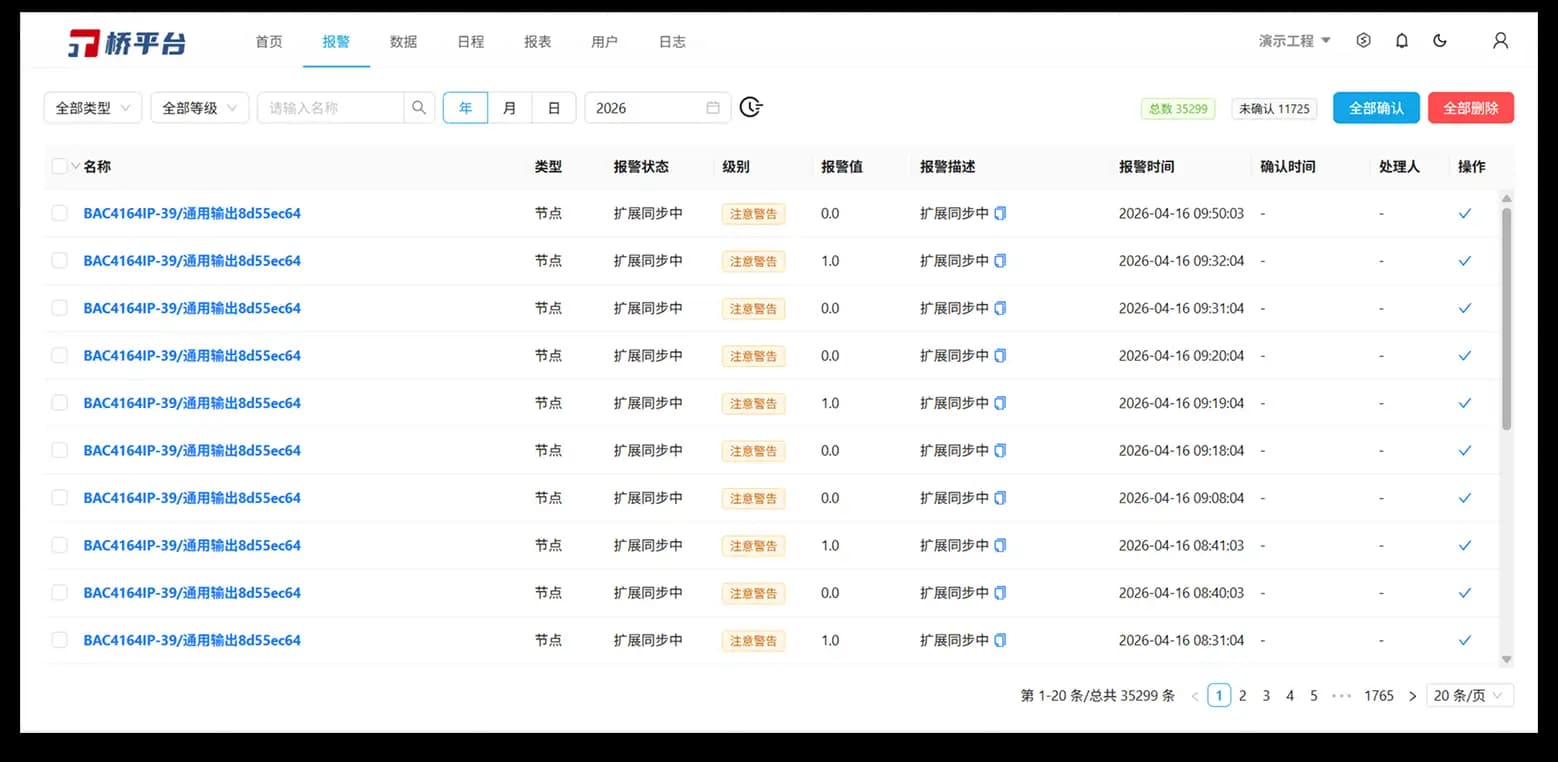Open the 全部类型 type filter dropdown

tap(93, 108)
